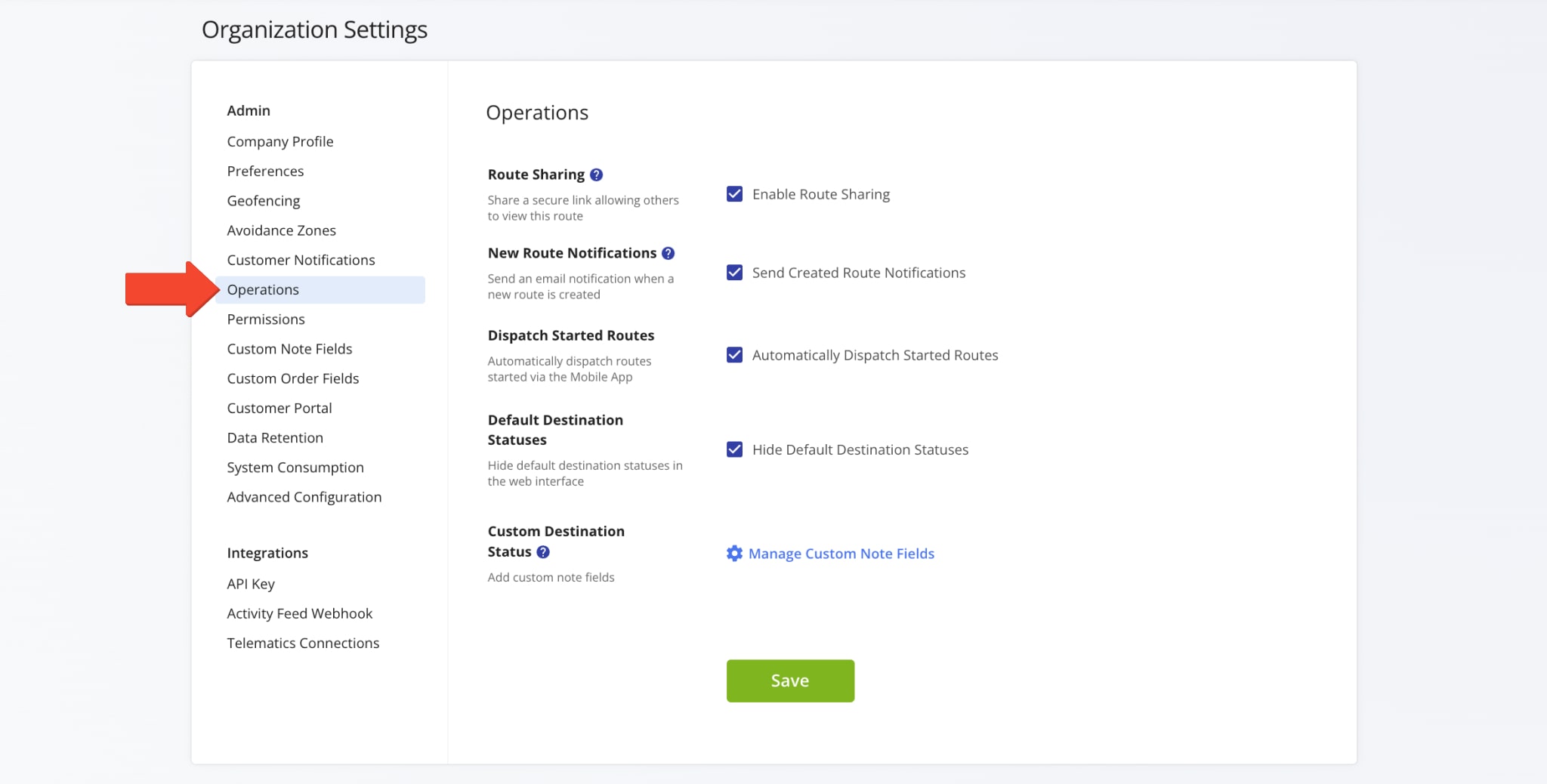The height and width of the screenshot is (784, 1547).
Task: Select Telematics Connections in the sidebar
Action: pos(303,643)
